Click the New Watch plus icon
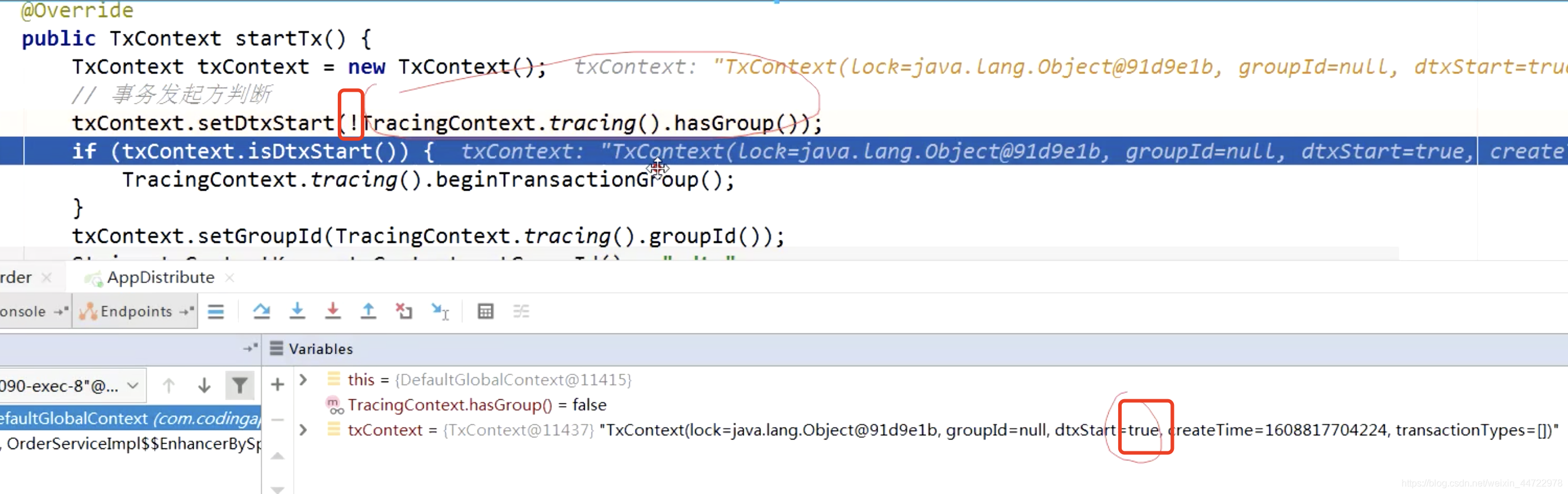The width and height of the screenshot is (1568, 494). point(277,384)
